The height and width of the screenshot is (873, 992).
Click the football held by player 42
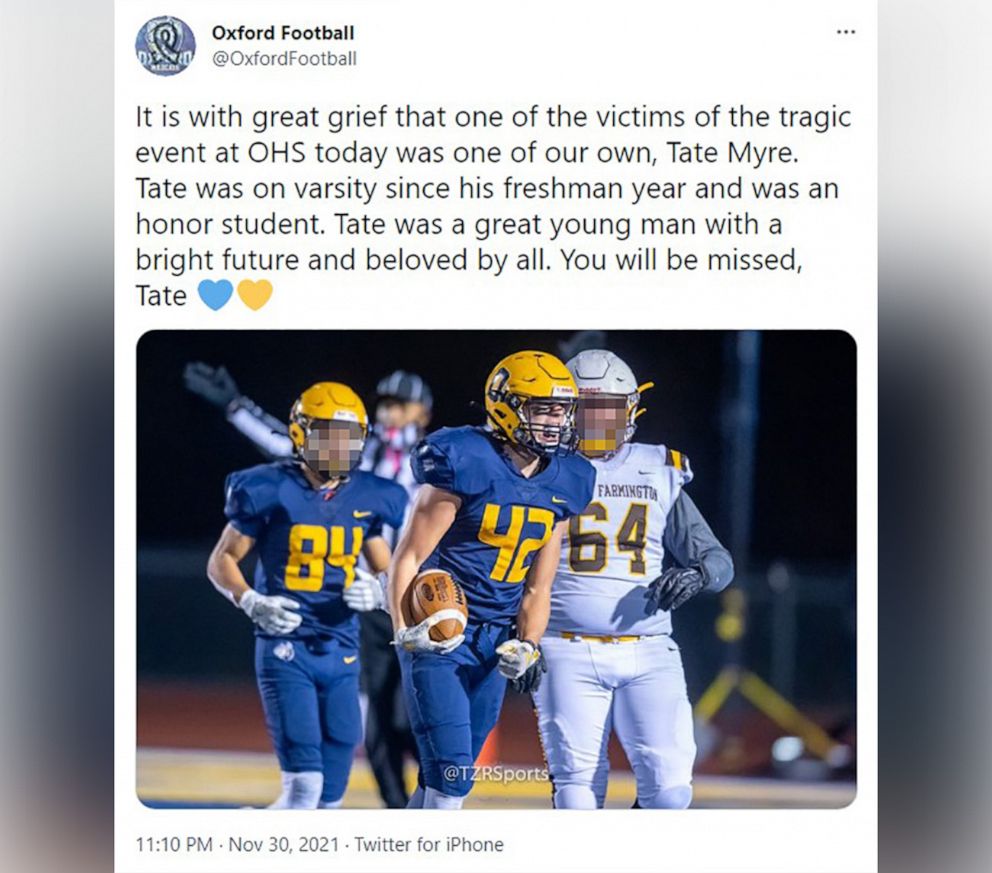pos(437,605)
